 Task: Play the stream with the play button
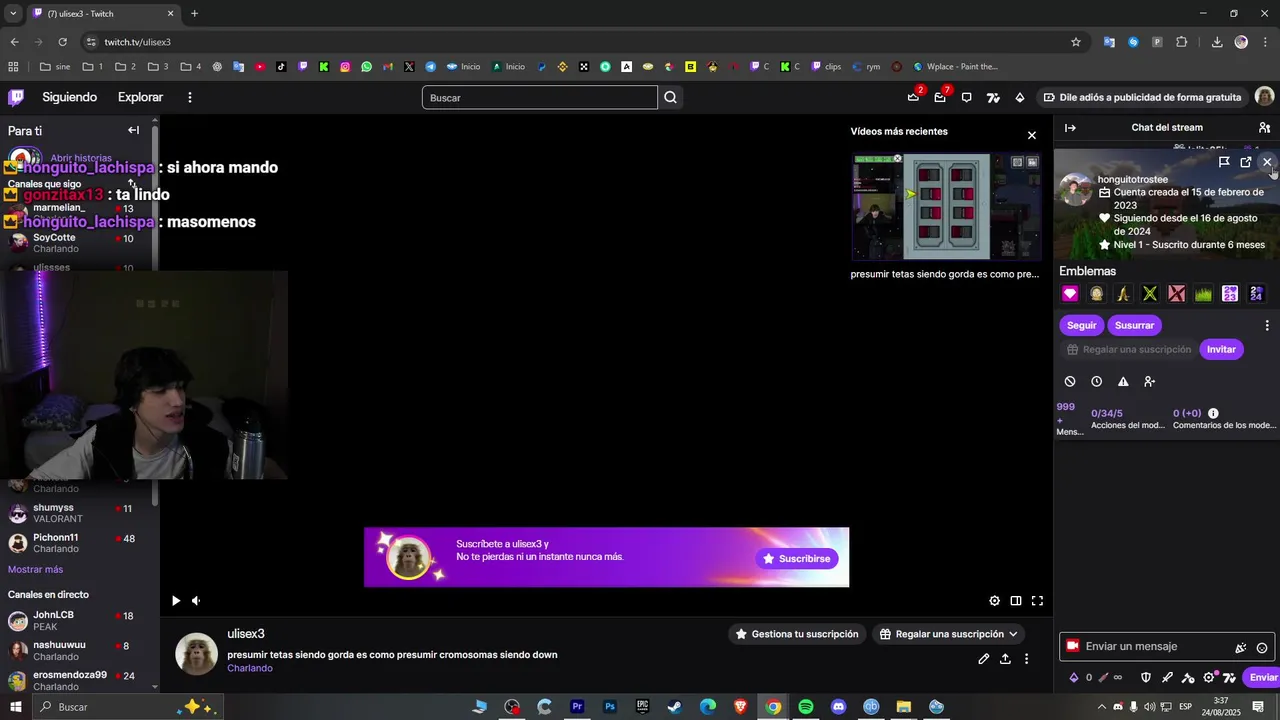[x=176, y=600]
